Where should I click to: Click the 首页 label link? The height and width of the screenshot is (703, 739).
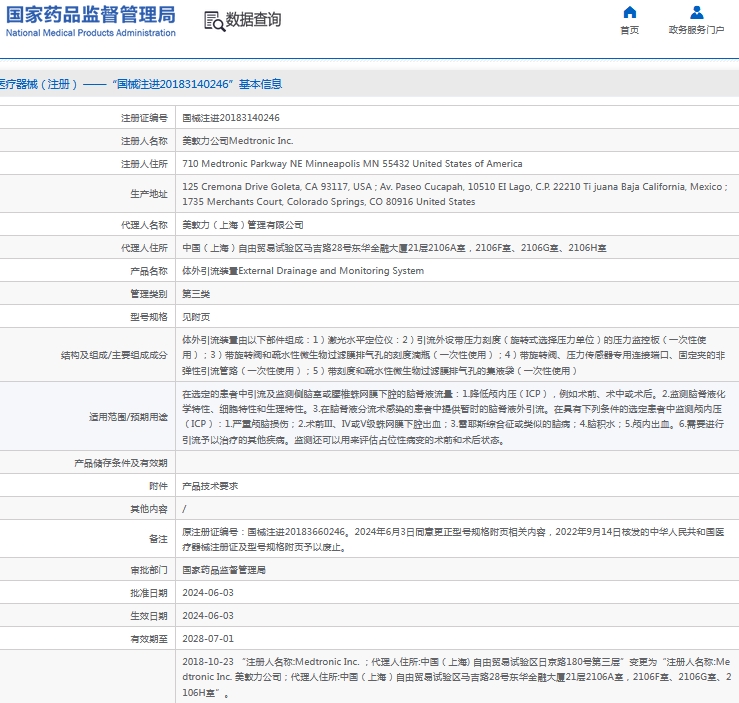(629, 30)
